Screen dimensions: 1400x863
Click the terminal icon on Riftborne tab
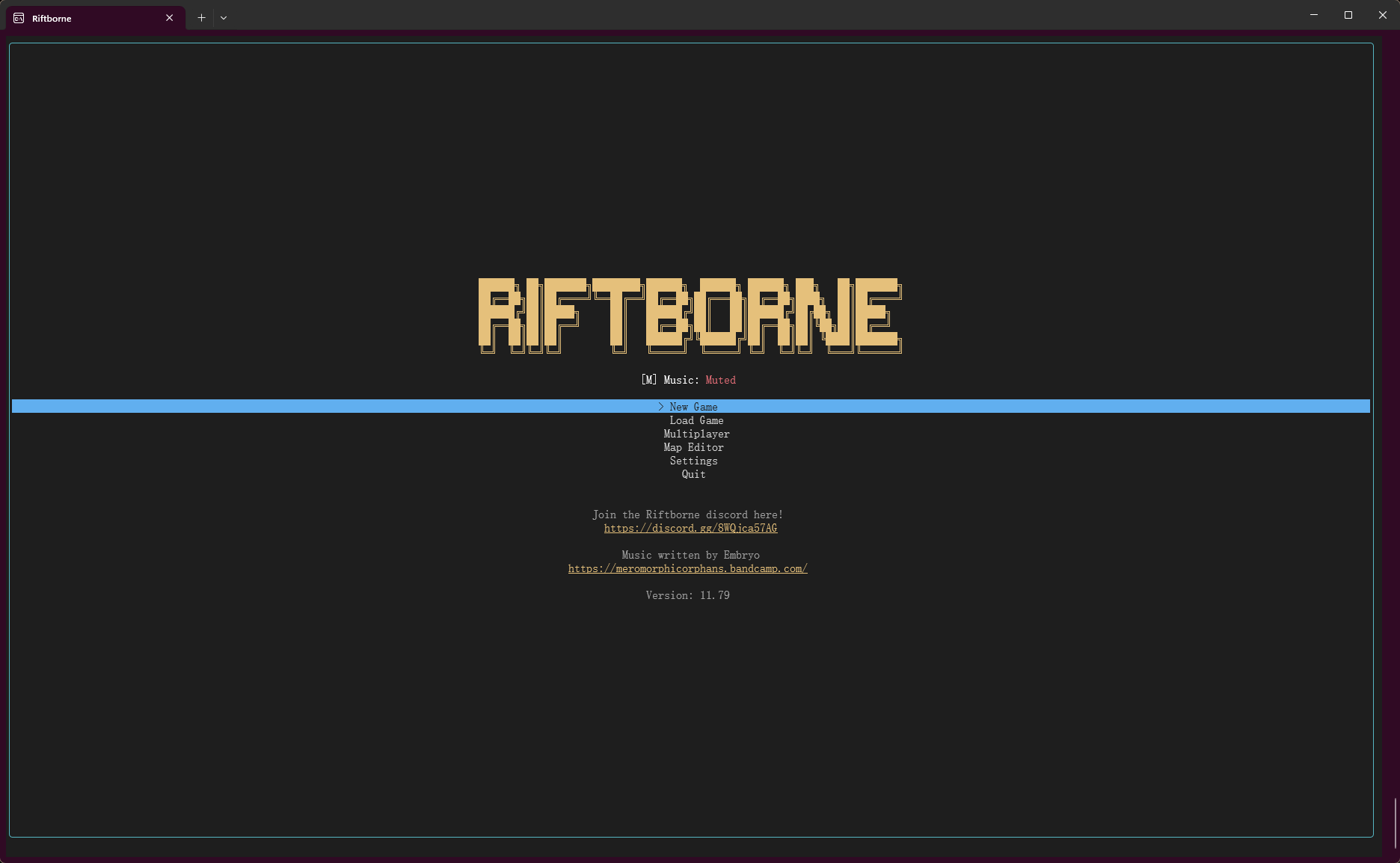click(x=19, y=18)
